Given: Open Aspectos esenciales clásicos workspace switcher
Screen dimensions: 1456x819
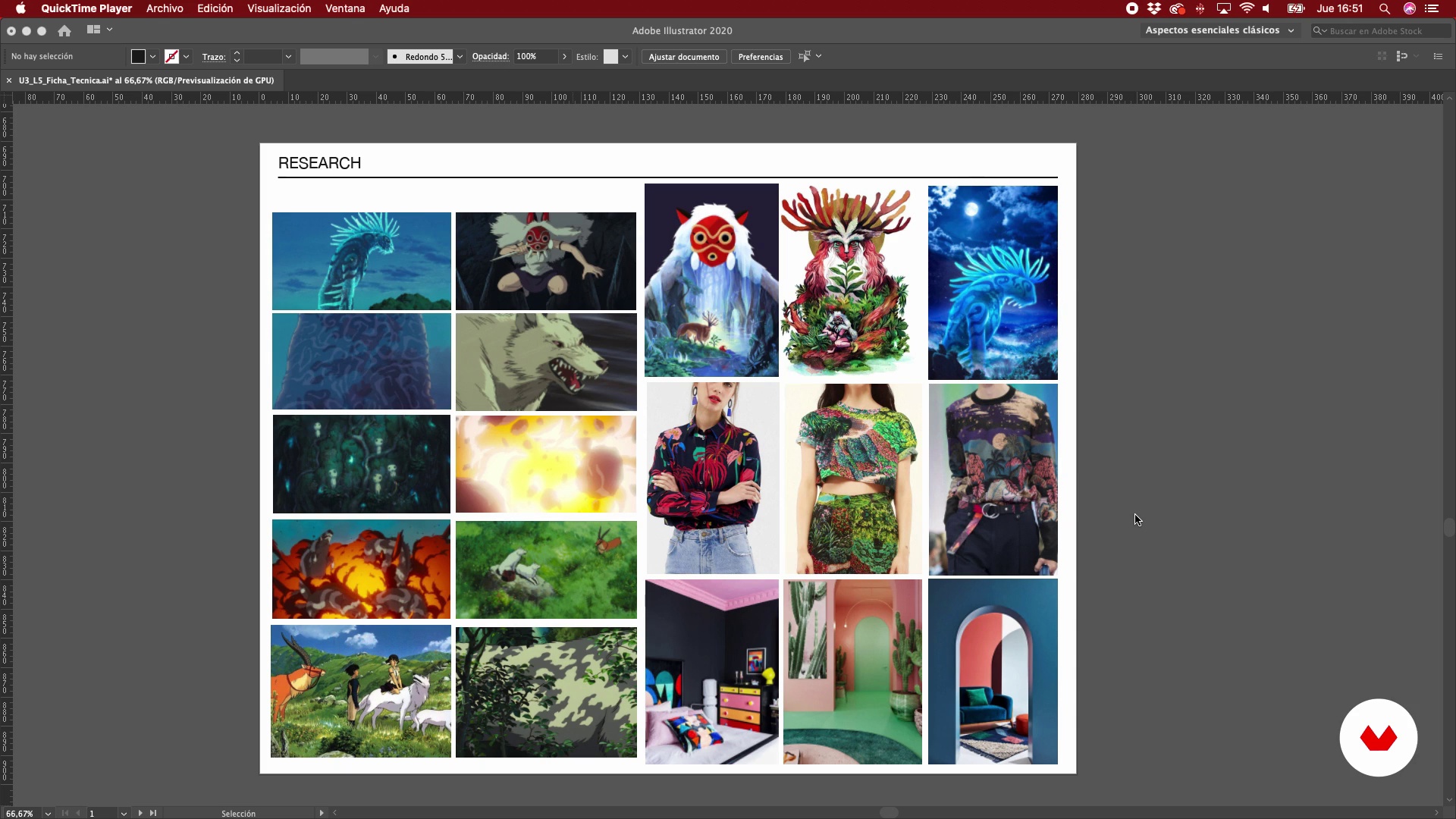Looking at the screenshot, I should (x=1220, y=30).
